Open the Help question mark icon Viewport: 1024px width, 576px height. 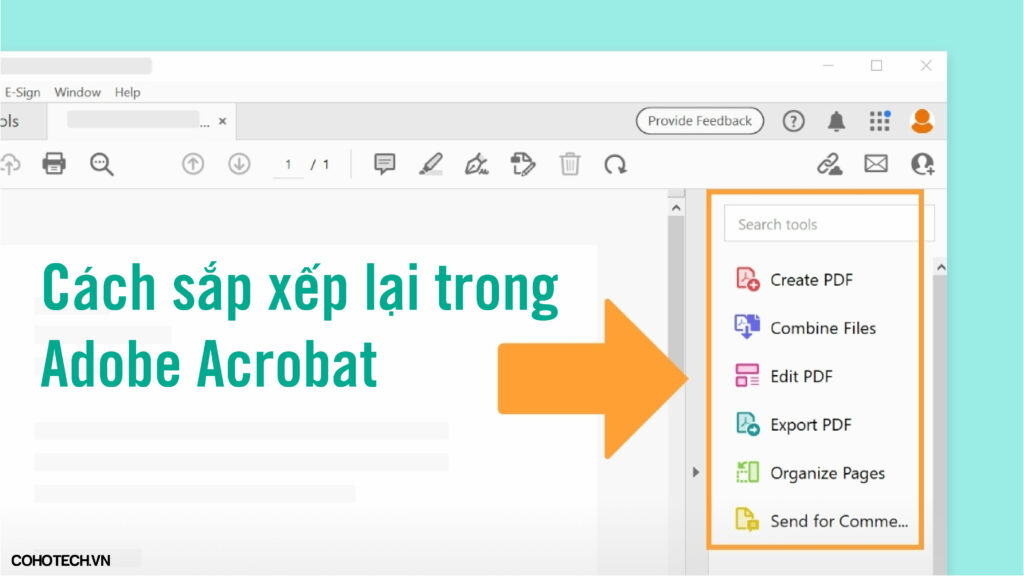coord(793,121)
